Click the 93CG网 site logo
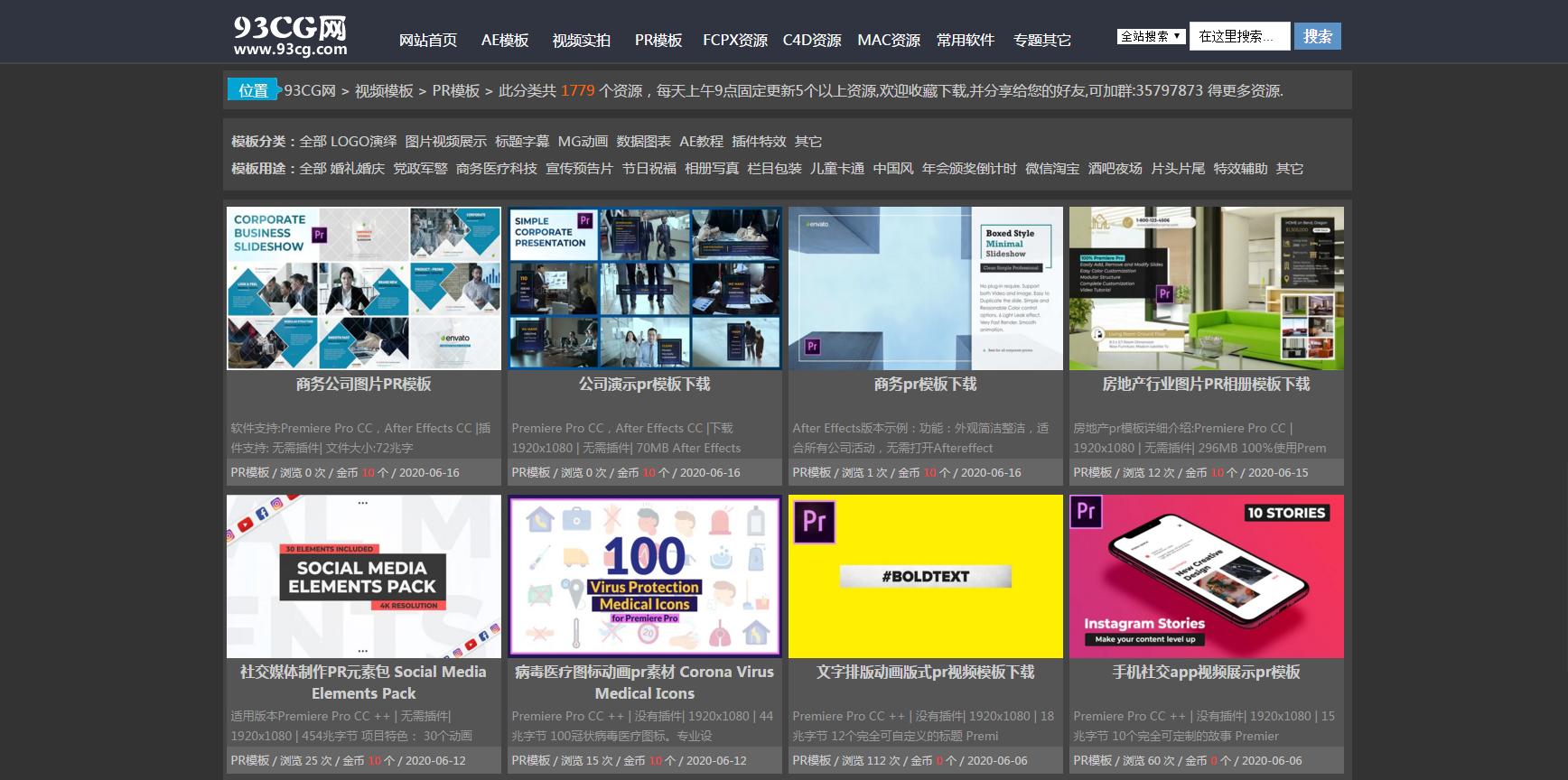The height and width of the screenshot is (780, 1568). coord(290,36)
